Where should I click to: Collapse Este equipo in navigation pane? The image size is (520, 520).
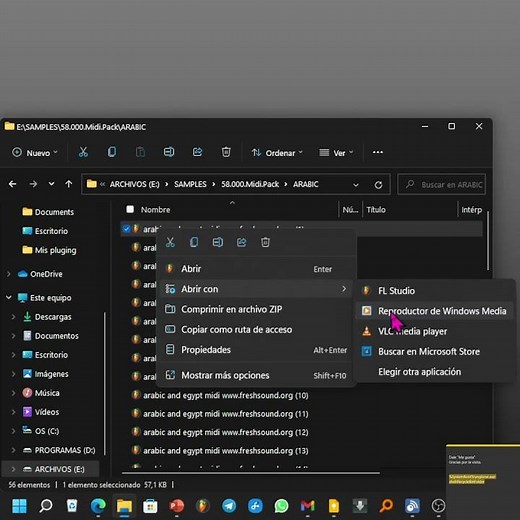(9, 297)
